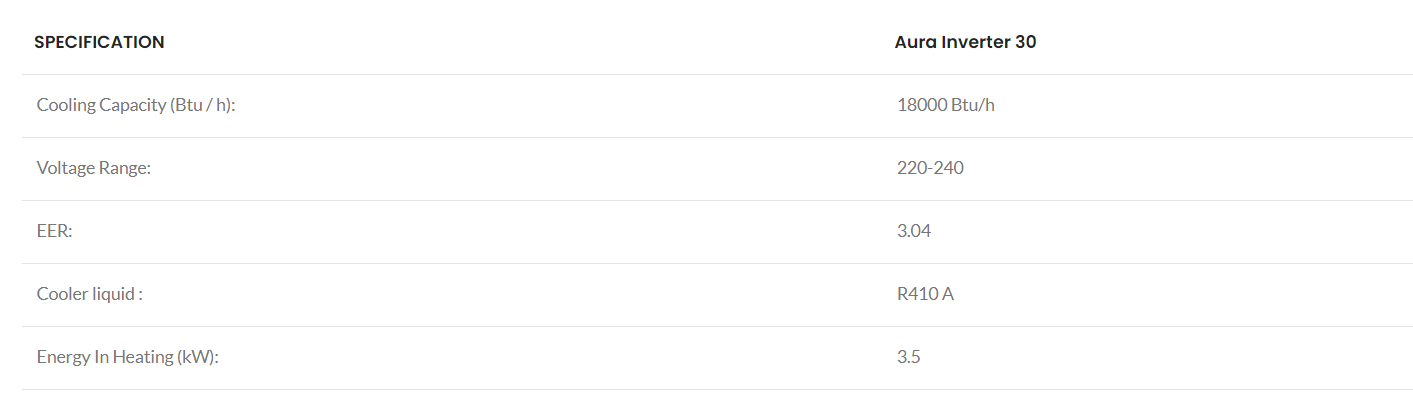
Task: Click the 3.04 EER value
Action: 914,231
